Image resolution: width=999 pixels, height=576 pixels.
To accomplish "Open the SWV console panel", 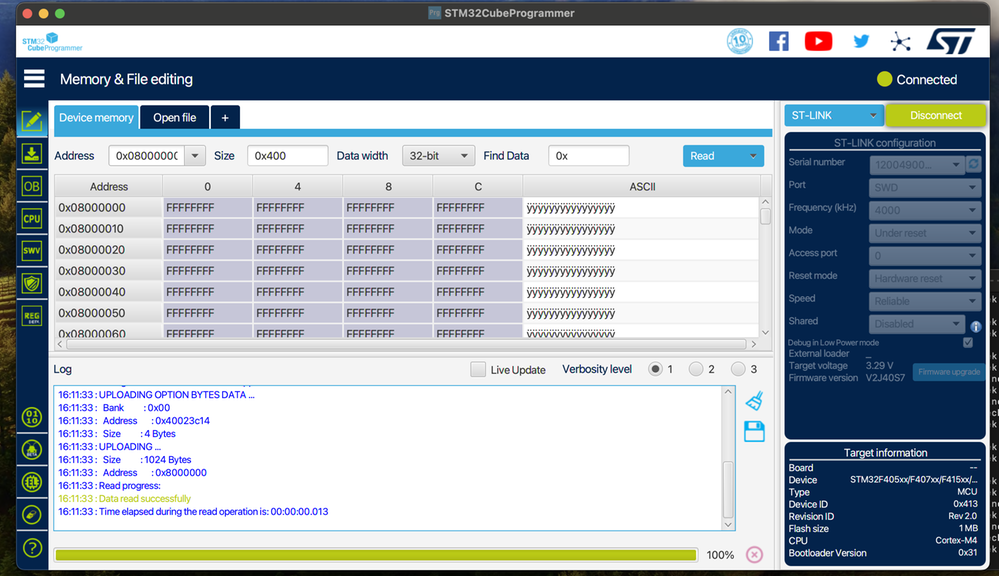I will click(x=31, y=249).
